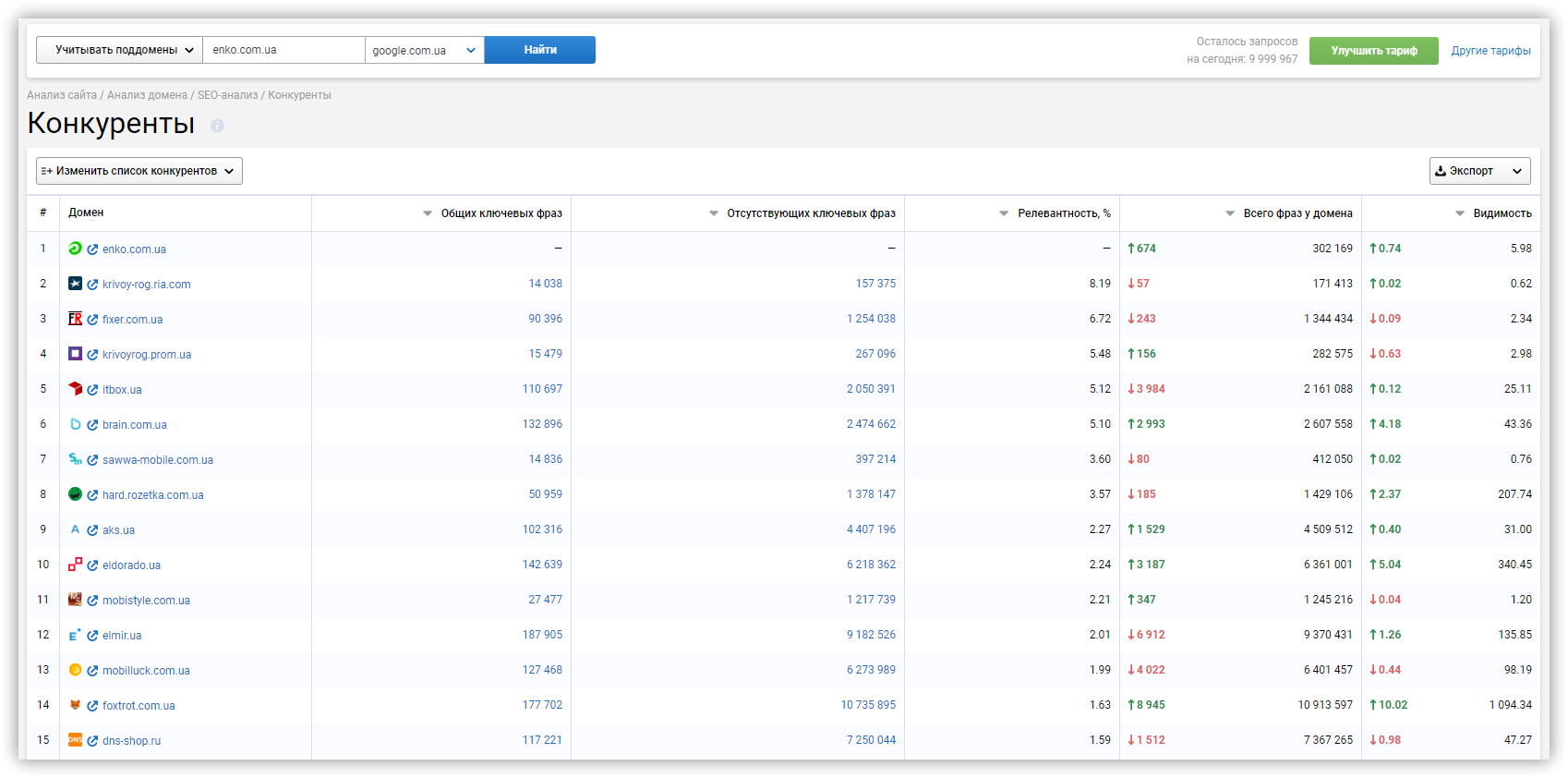Open the dns-shop.ru domain link

131,741
